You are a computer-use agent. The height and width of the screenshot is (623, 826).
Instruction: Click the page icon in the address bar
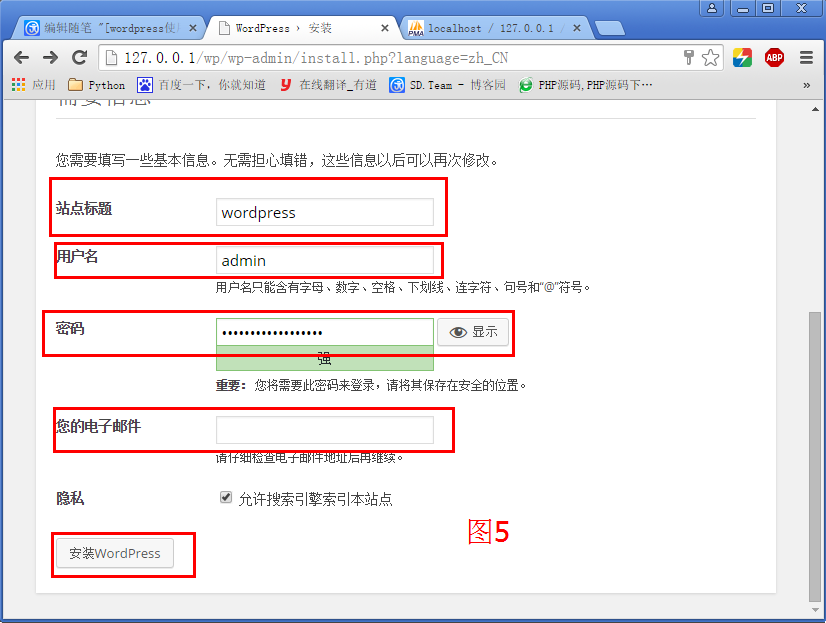click(x=111, y=57)
